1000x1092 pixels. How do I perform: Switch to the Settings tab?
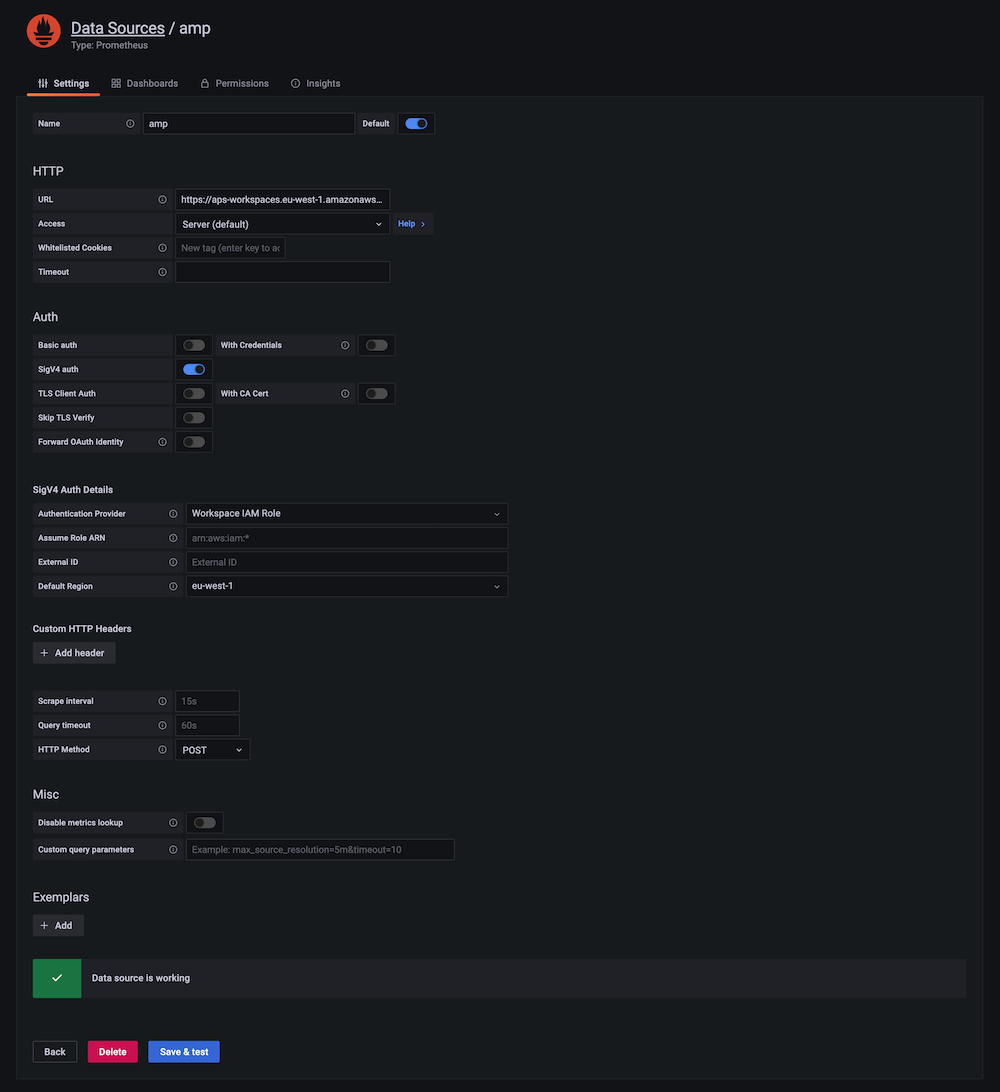[x=63, y=84]
